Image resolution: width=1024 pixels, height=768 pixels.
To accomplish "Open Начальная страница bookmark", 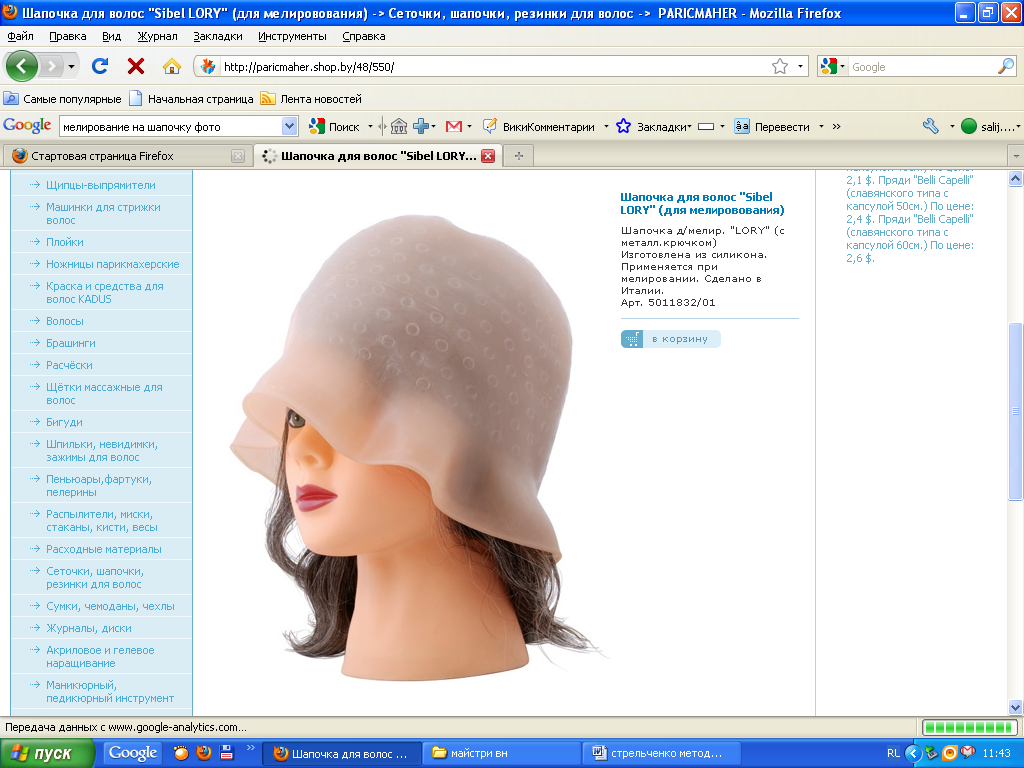I will click(x=191, y=99).
